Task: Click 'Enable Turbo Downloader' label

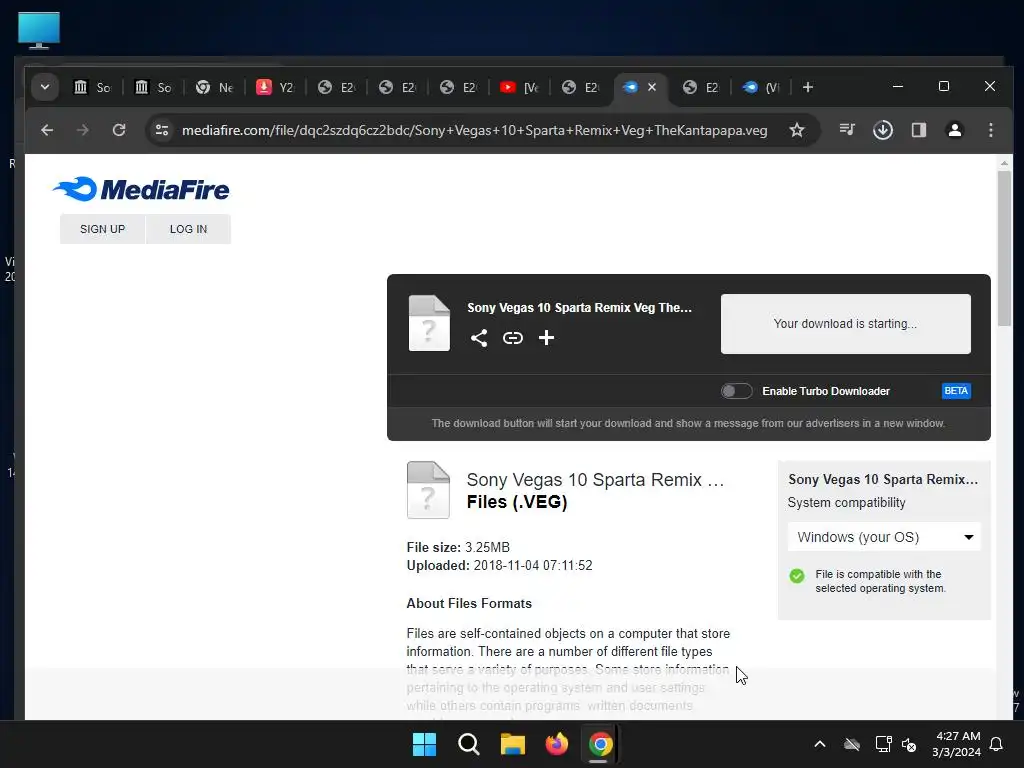Action: coord(825,391)
